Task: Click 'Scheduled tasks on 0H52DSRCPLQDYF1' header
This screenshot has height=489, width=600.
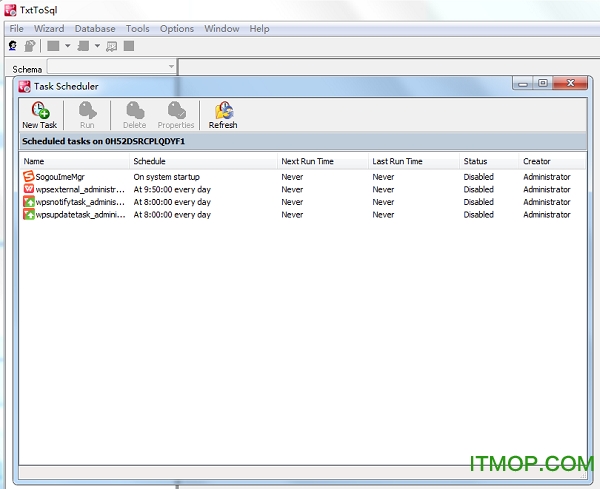Action: click(103, 141)
